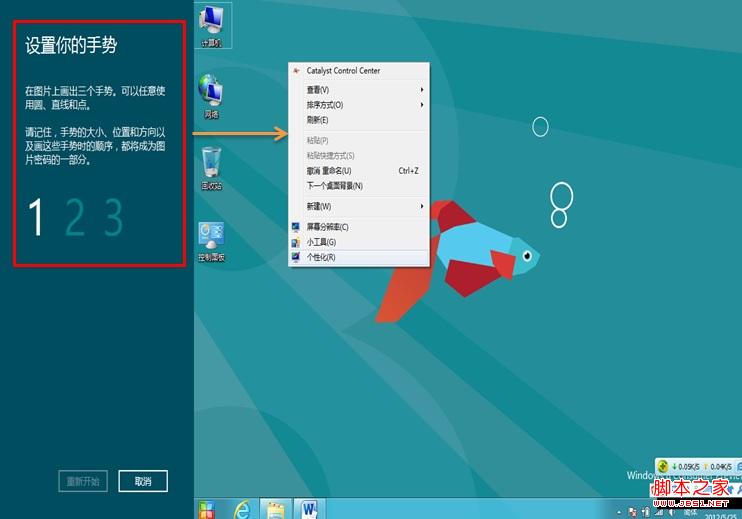This screenshot has width=742, height=519.
Task: Open the 计算机 (Computer) desktop icon
Action: (x=212, y=23)
